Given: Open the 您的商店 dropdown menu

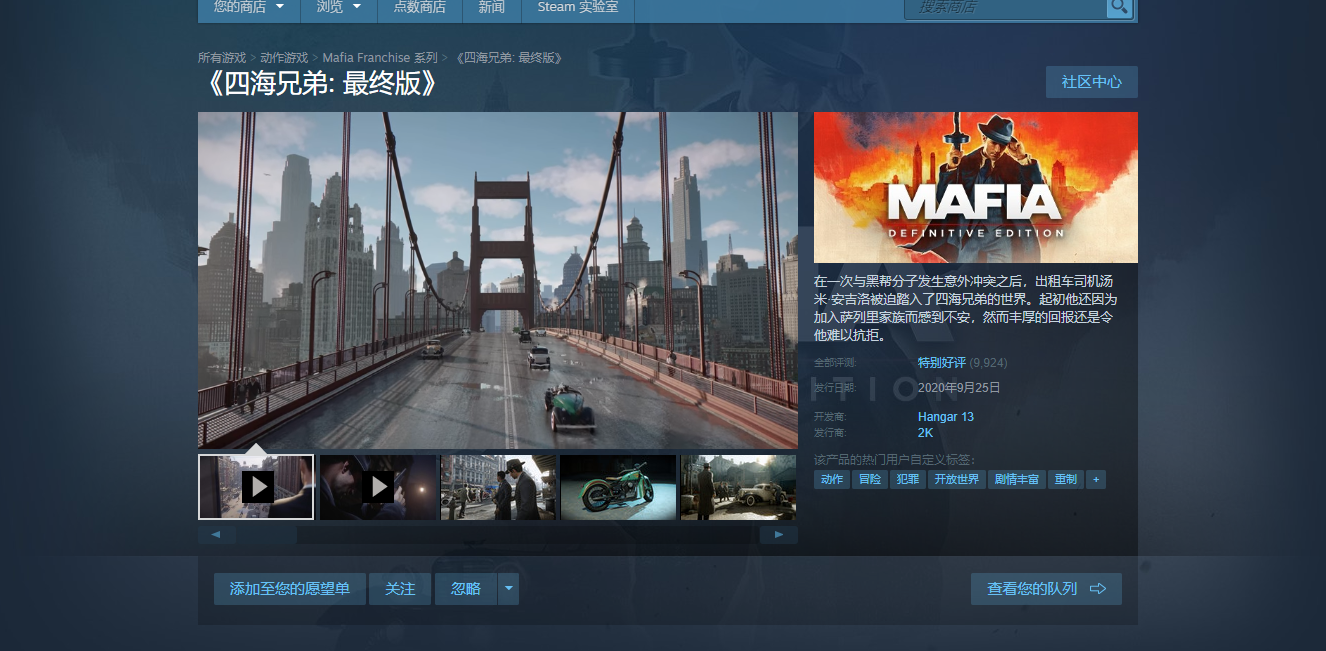Looking at the screenshot, I should click(x=249, y=8).
